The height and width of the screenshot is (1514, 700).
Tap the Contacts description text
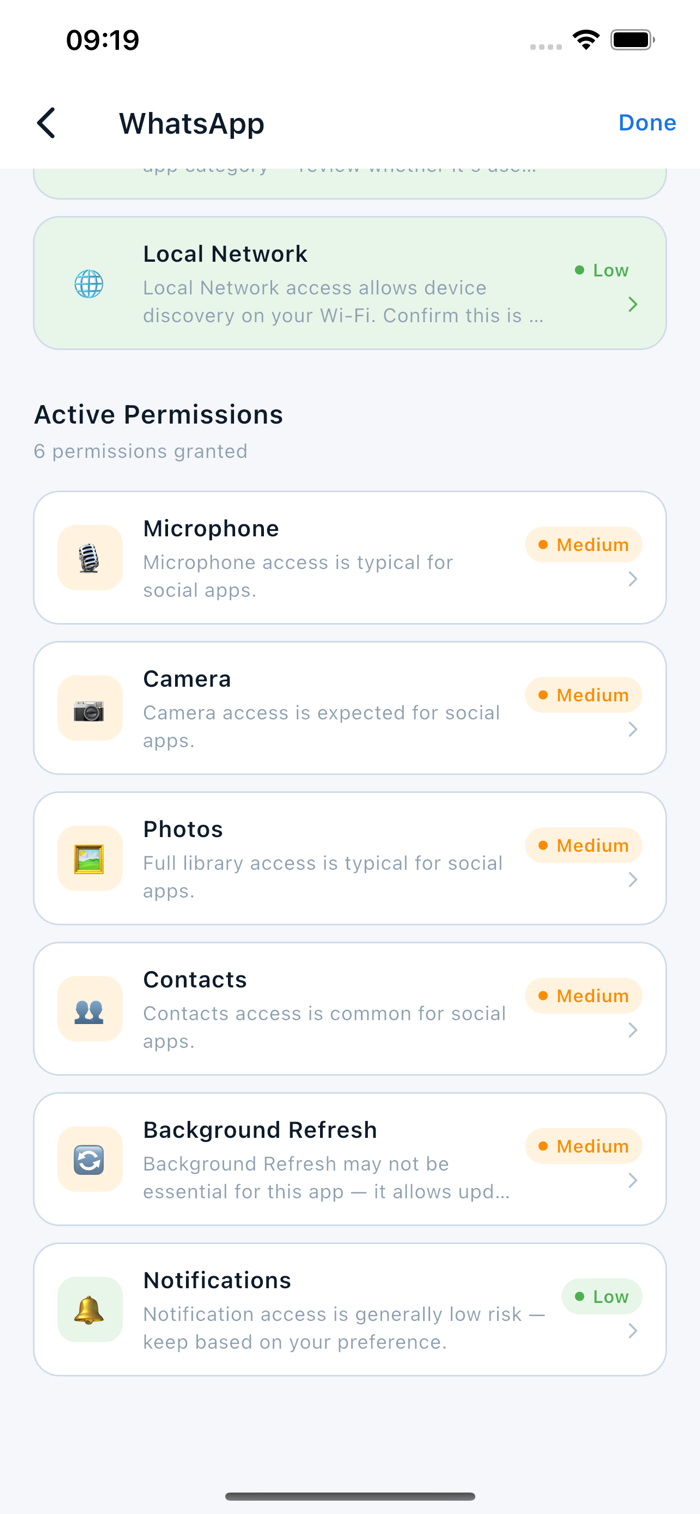tap(324, 1027)
